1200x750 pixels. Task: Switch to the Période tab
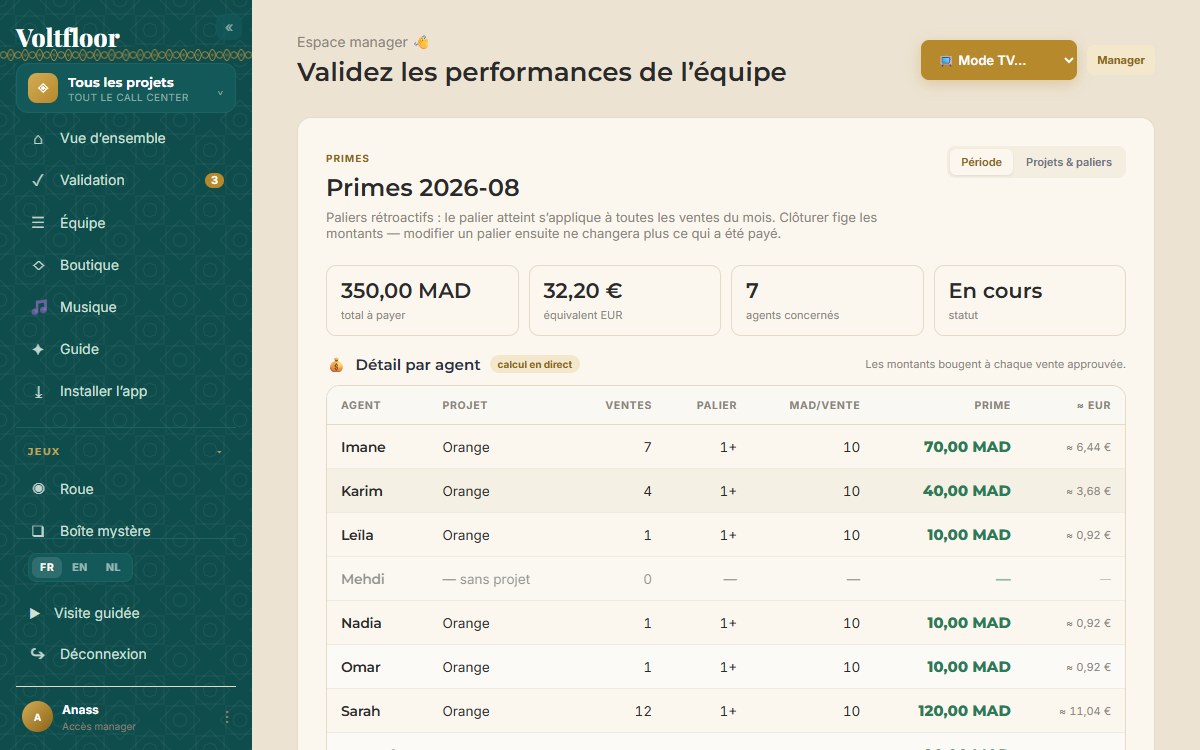point(981,162)
